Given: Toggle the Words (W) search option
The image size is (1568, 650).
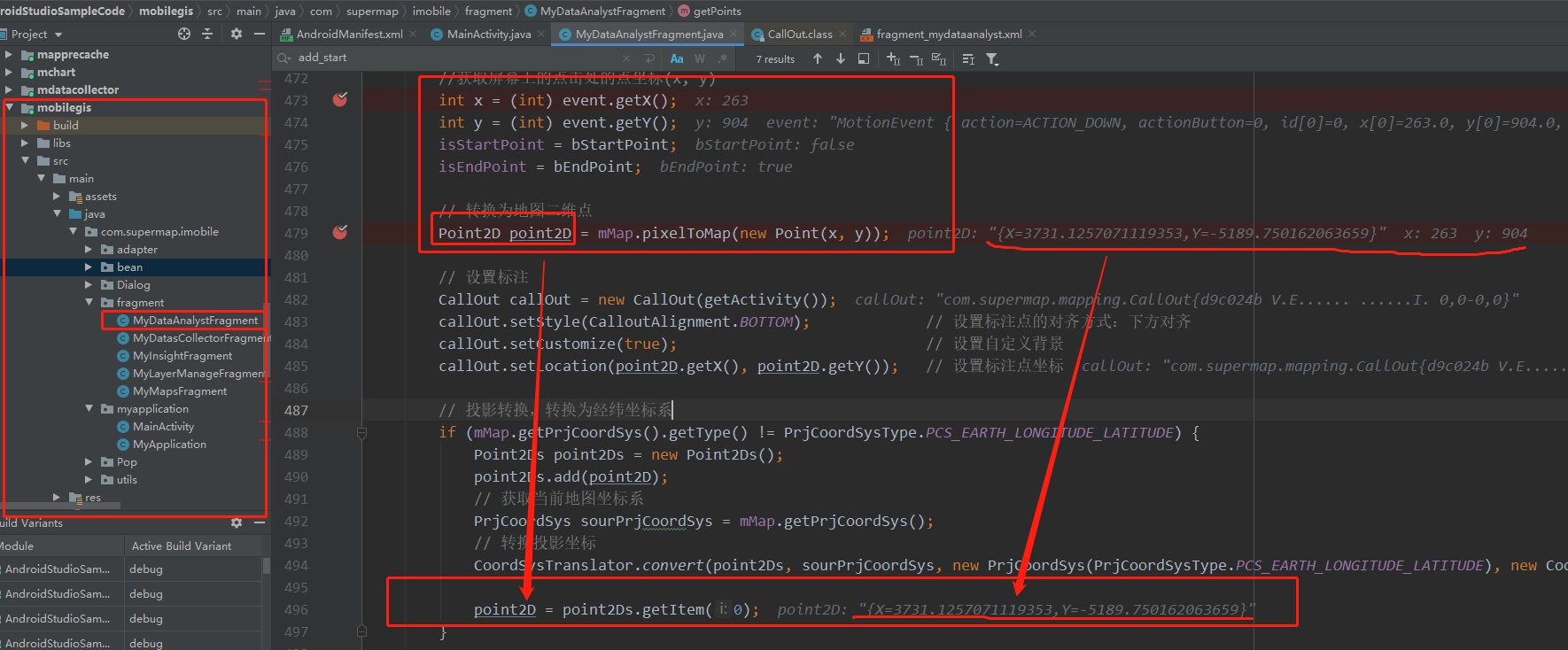Looking at the screenshot, I should coord(700,58).
